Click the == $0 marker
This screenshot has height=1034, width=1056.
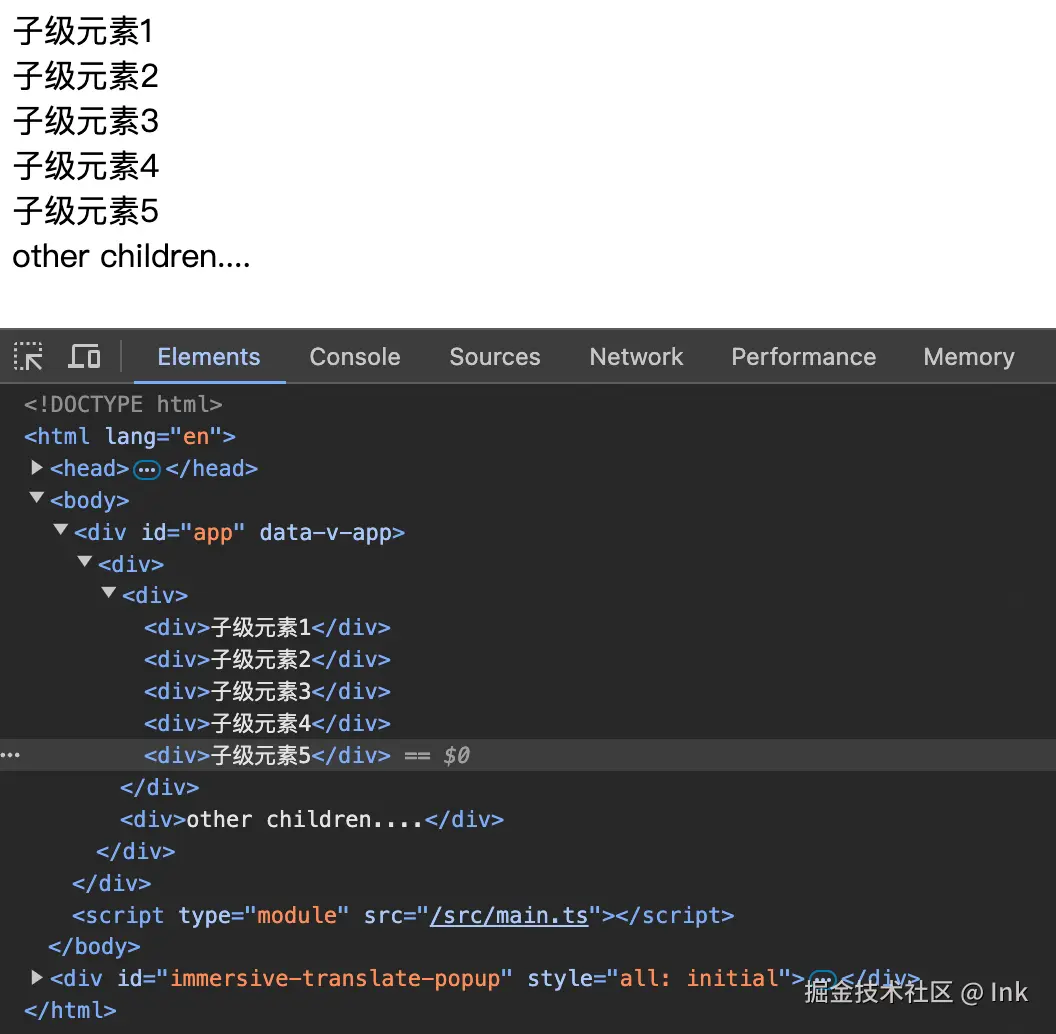(x=437, y=755)
